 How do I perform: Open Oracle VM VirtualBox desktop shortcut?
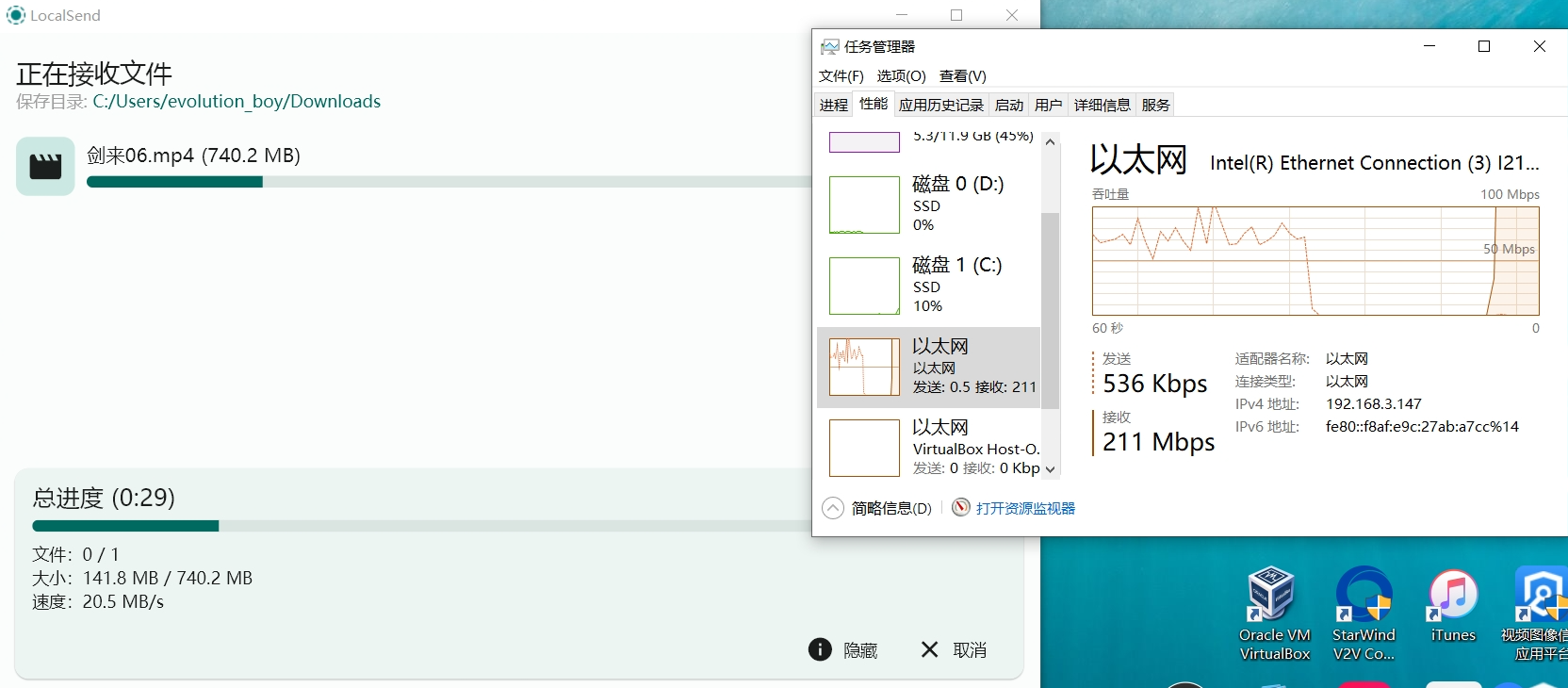pos(1274,614)
